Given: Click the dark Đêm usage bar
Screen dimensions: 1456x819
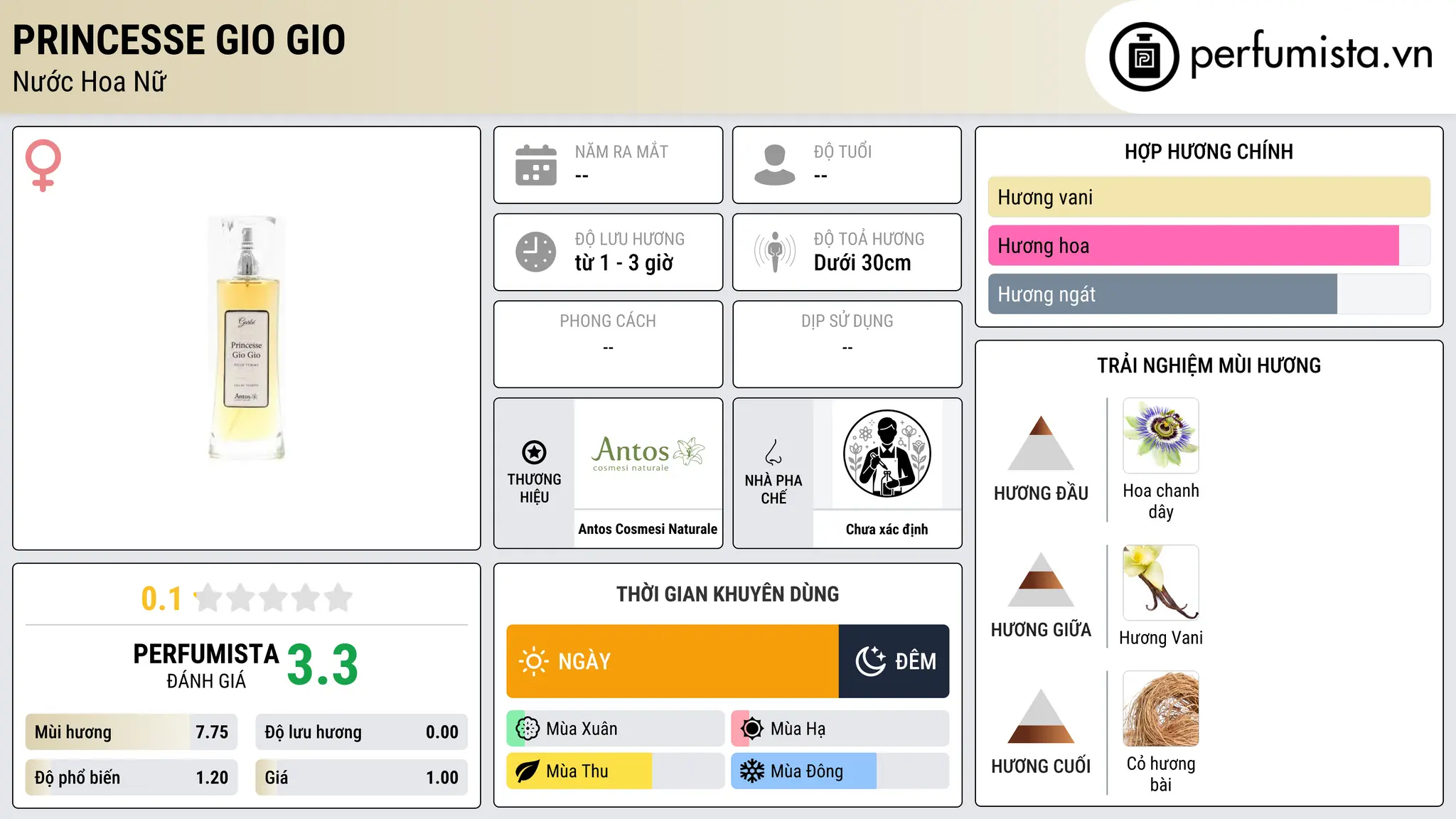Looking at the screenshot, I should [x=894, y=661].
